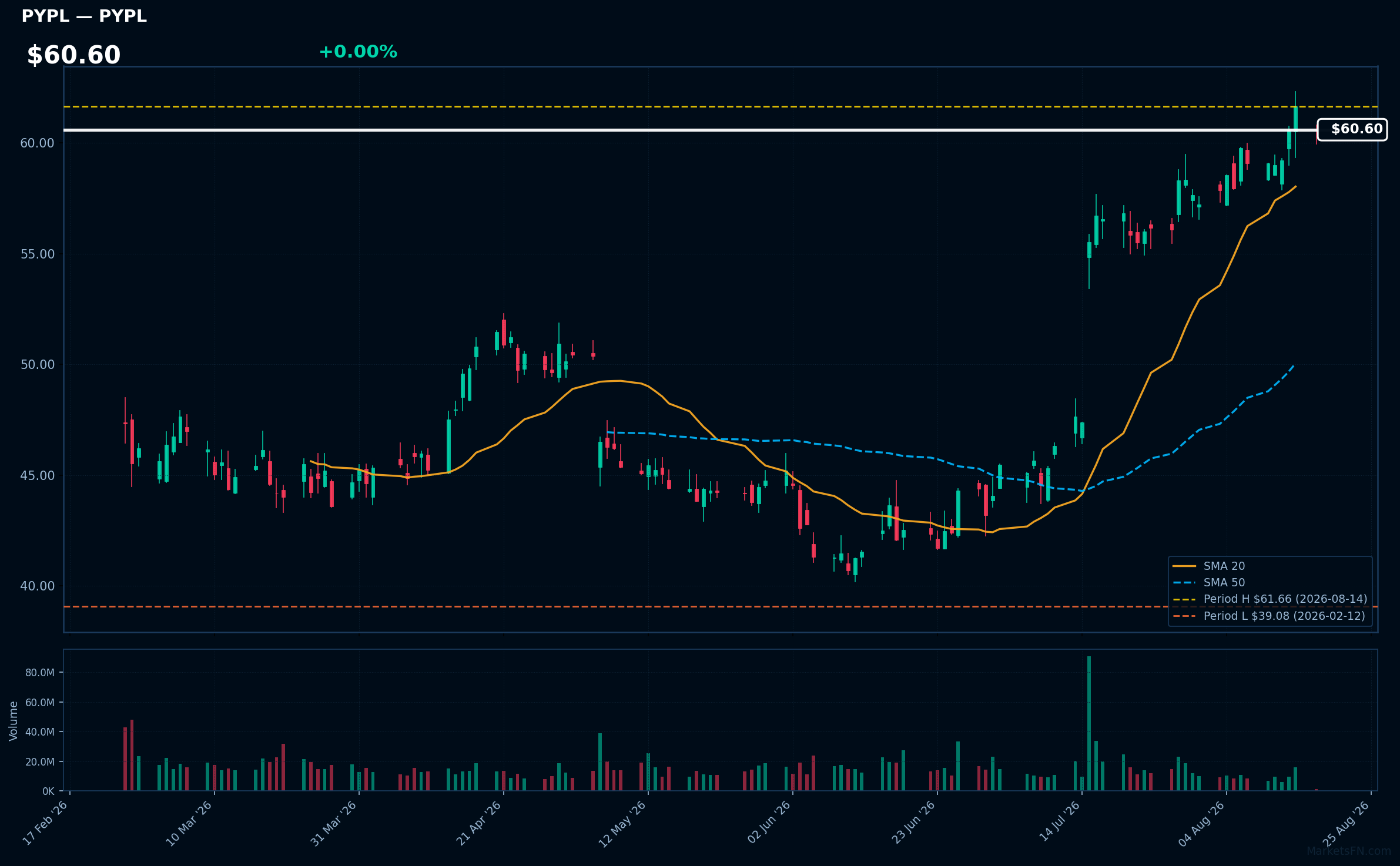
Task: Click the 55.00 price axis label
Action: tap(37, 254)
